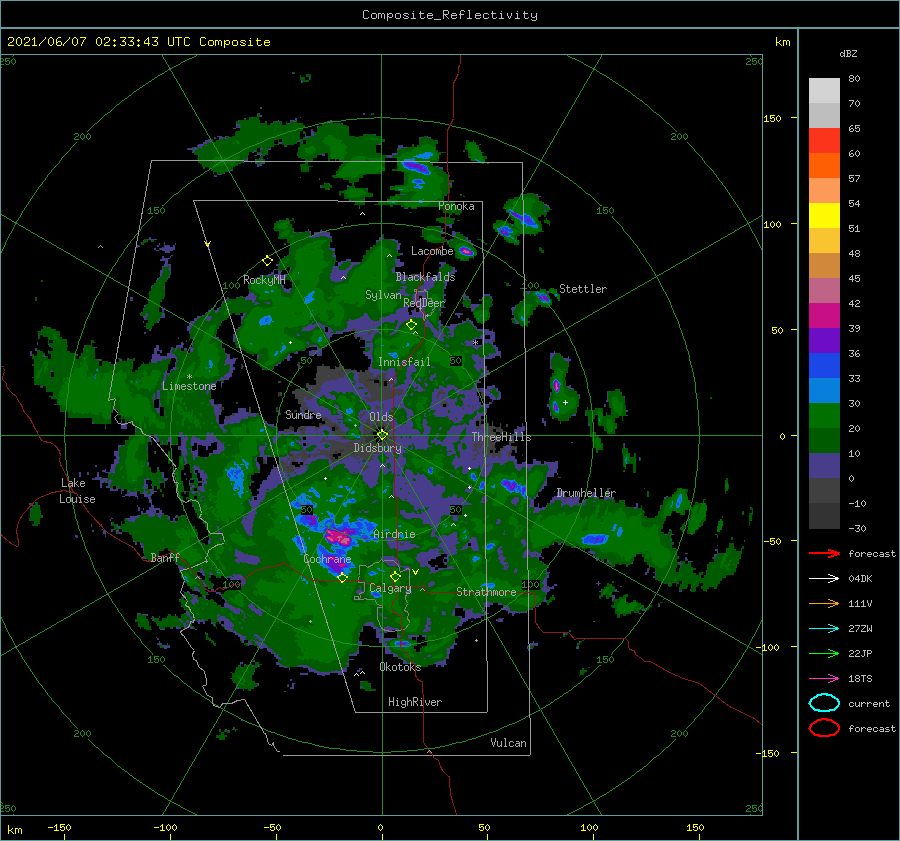Viewport: 900px width, 841px height.
Task: Click the red forecast arrow legend icon
Action: tap(824, 553)
